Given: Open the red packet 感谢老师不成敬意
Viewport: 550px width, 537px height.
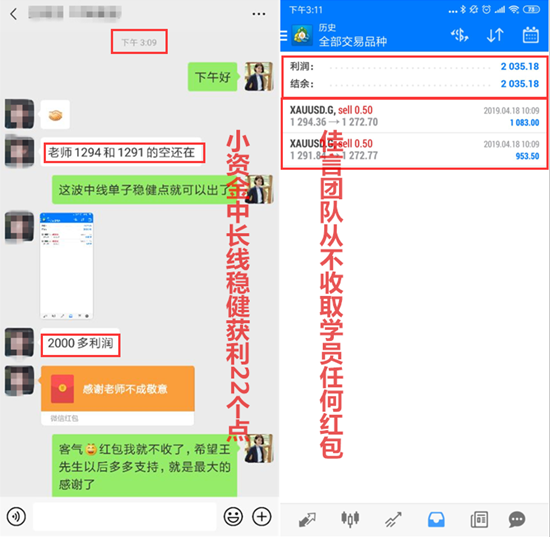Looking at the screenshot, I should [118, 396].
